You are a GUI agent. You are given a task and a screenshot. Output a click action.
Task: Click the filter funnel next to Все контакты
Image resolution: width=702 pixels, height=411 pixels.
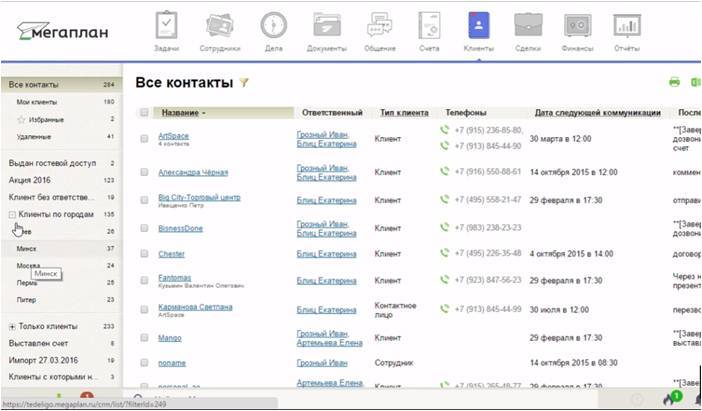(244, 83)
